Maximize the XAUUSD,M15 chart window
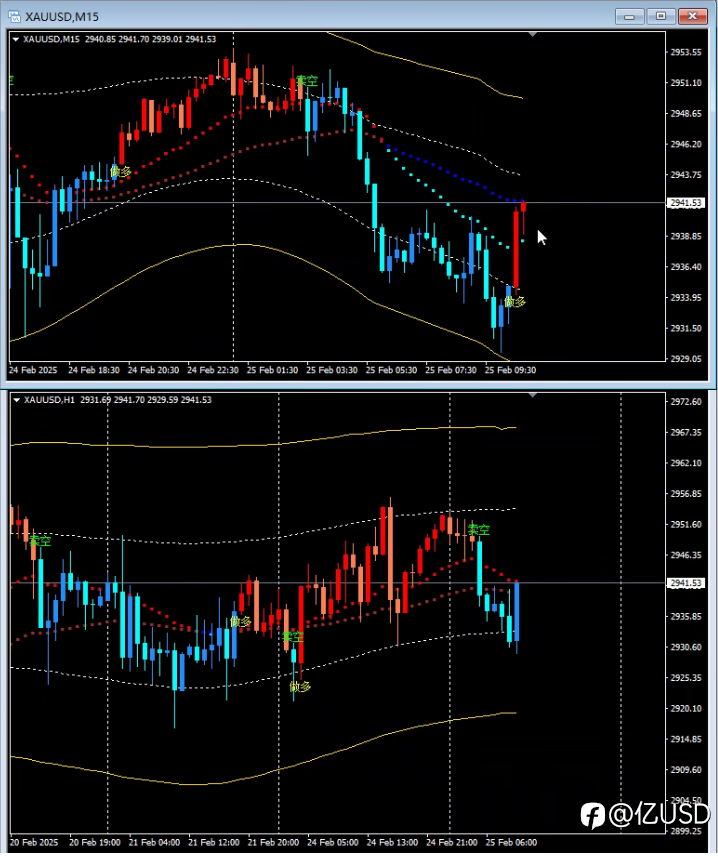The image size is (718, 859). click(661, 16)
